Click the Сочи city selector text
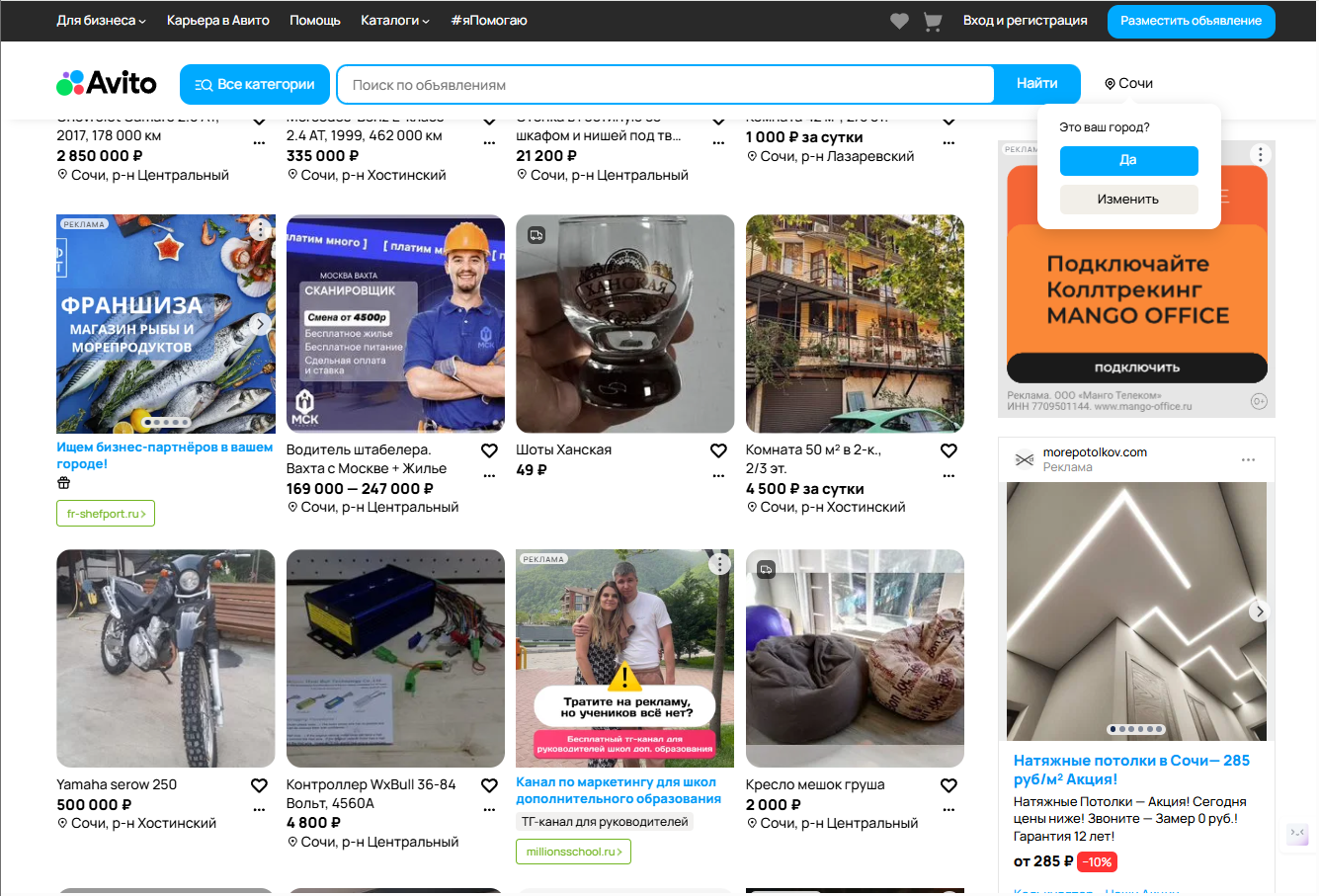The width and height of the screenshot is (1319, 896). click(1136, 84)
